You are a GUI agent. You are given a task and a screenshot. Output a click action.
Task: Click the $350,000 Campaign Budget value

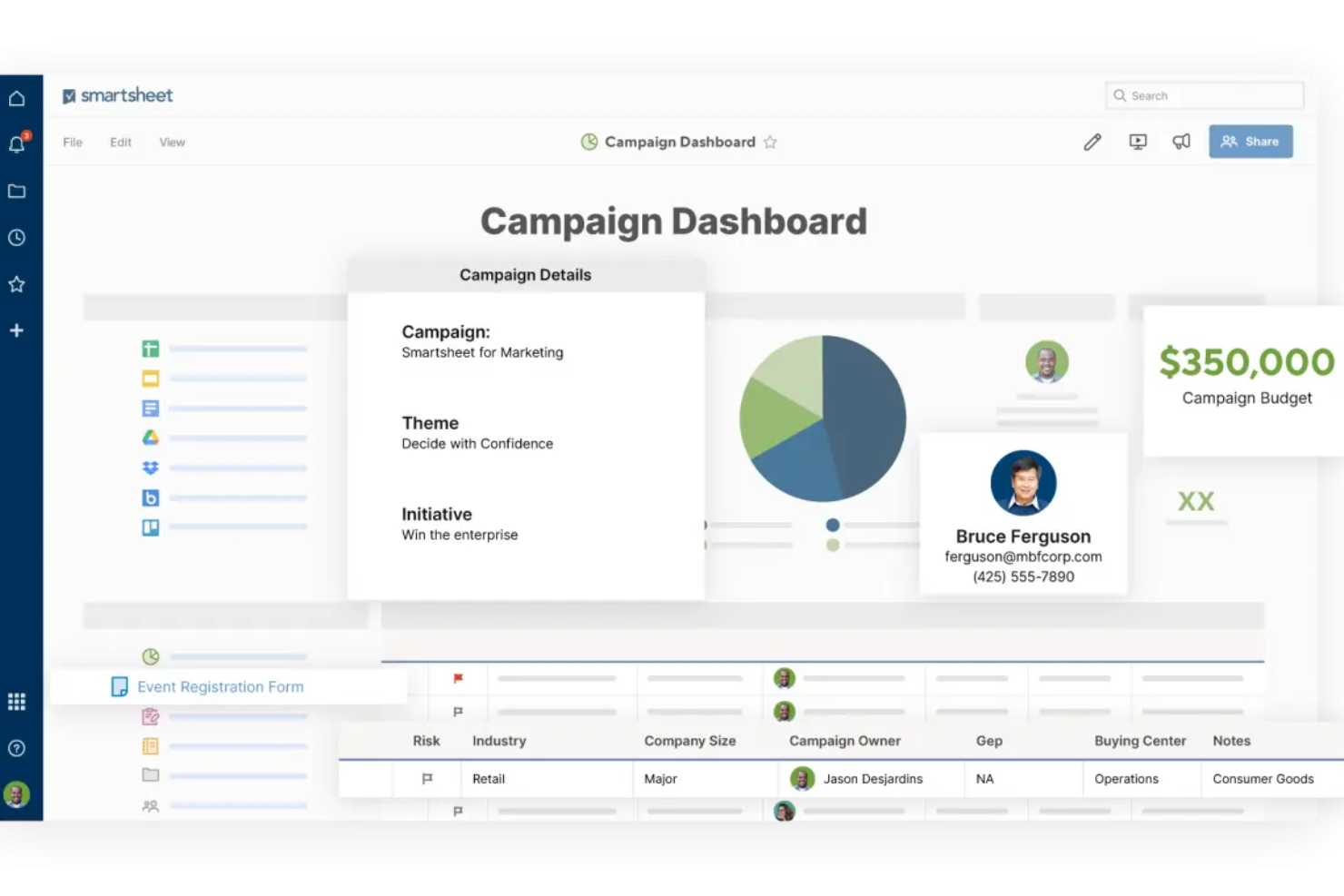tap(1247, 362)
